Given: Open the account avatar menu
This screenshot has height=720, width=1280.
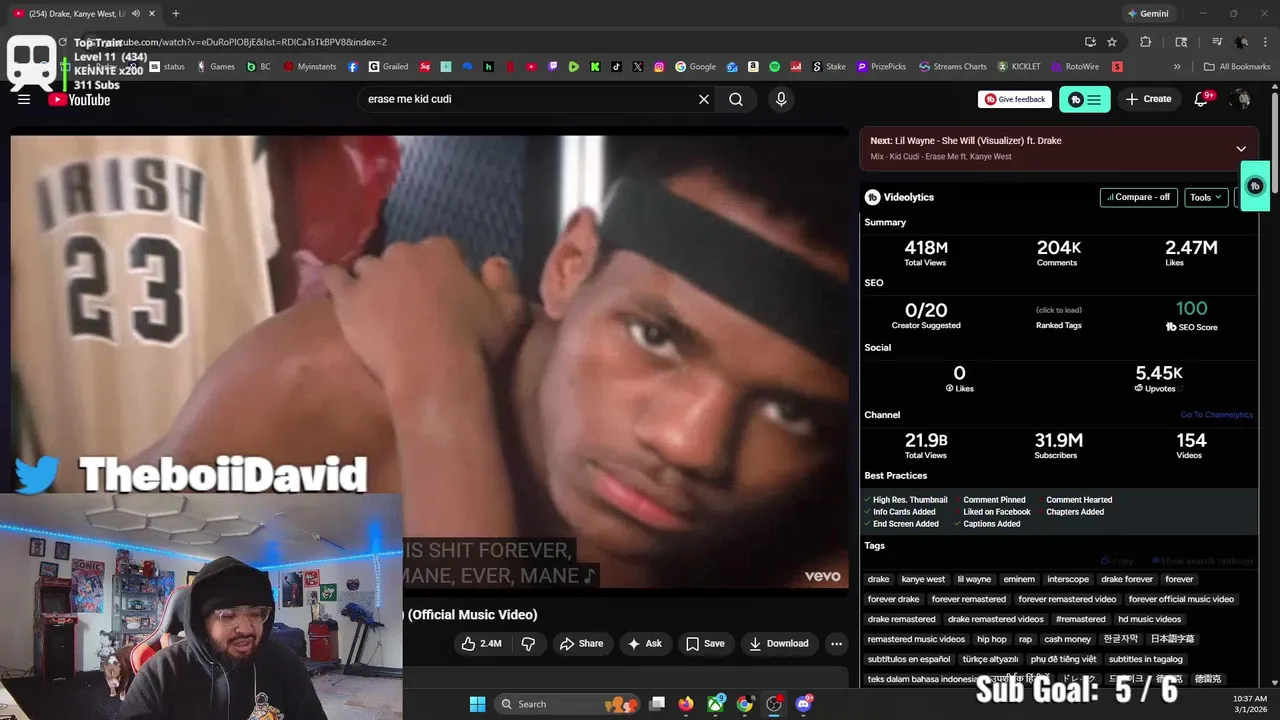Looking at the screenshot, I should [x=1241, y=99].
